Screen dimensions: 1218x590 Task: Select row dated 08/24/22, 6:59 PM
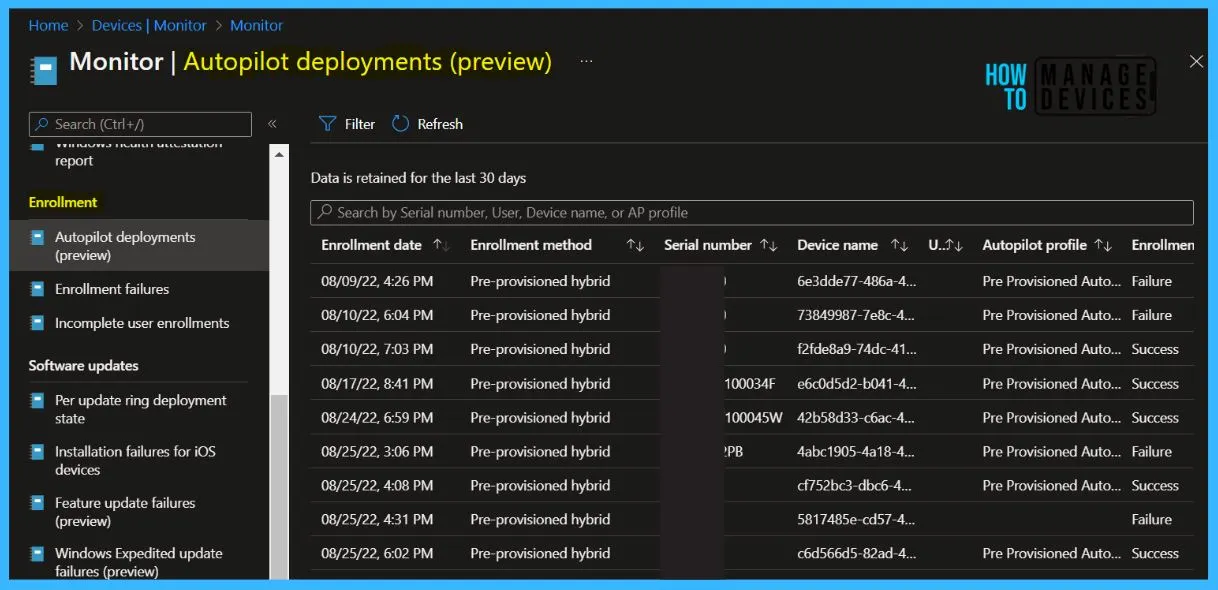(752, 417)
